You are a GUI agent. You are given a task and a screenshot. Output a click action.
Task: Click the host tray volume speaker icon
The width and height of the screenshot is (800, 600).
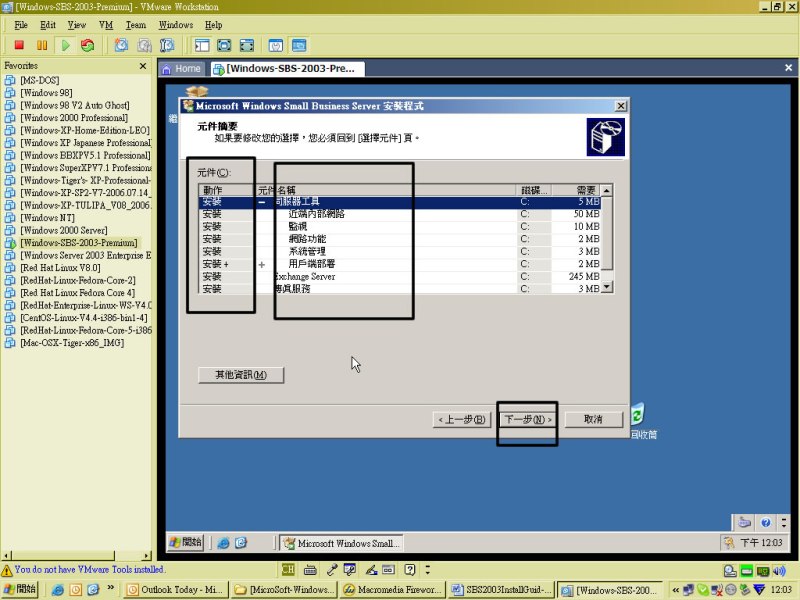[780, 570]
